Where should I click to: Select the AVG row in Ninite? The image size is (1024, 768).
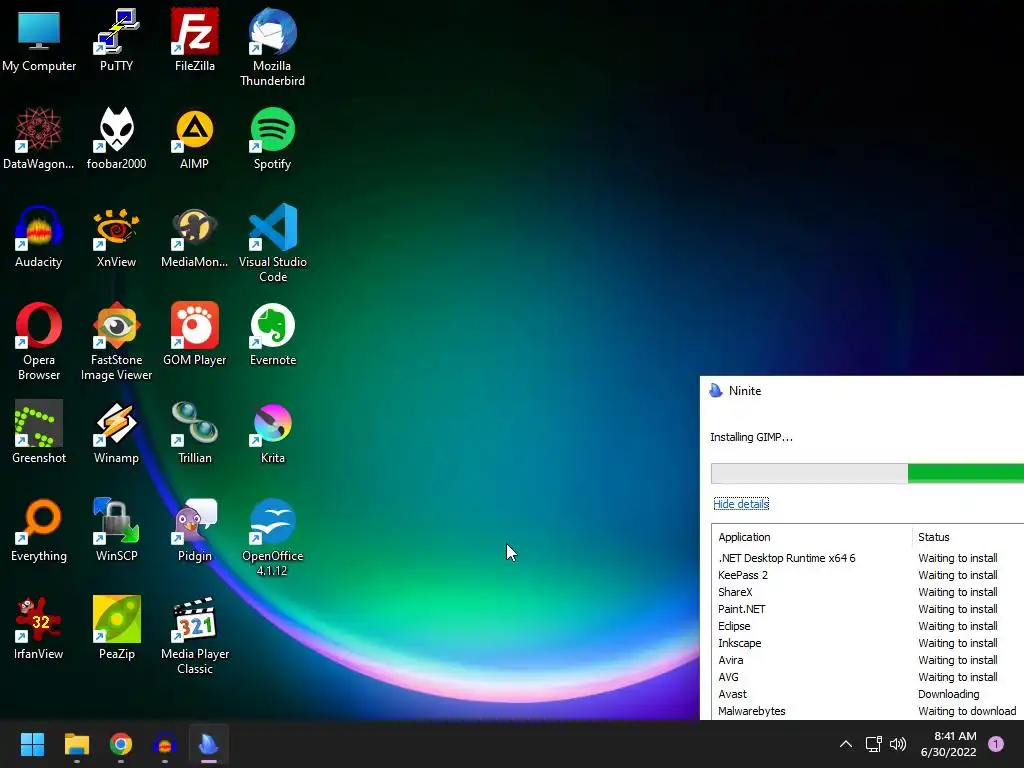(x=868, y=677)
